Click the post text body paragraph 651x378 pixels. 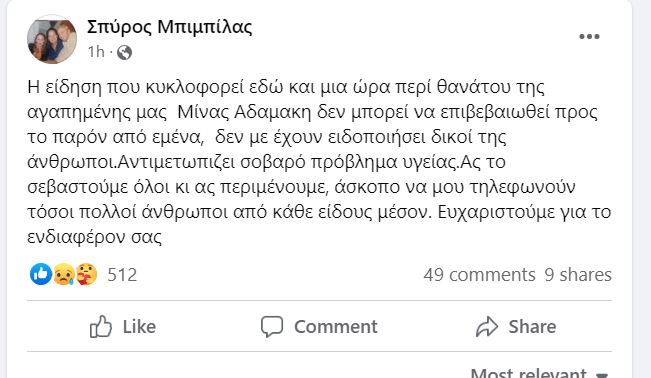click(x=319, y=162)
